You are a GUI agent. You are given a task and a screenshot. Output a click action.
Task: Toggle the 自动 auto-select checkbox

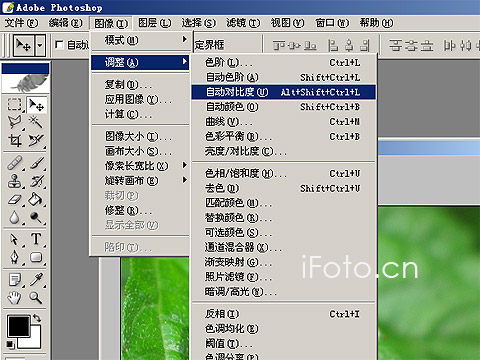click(59, 44)
